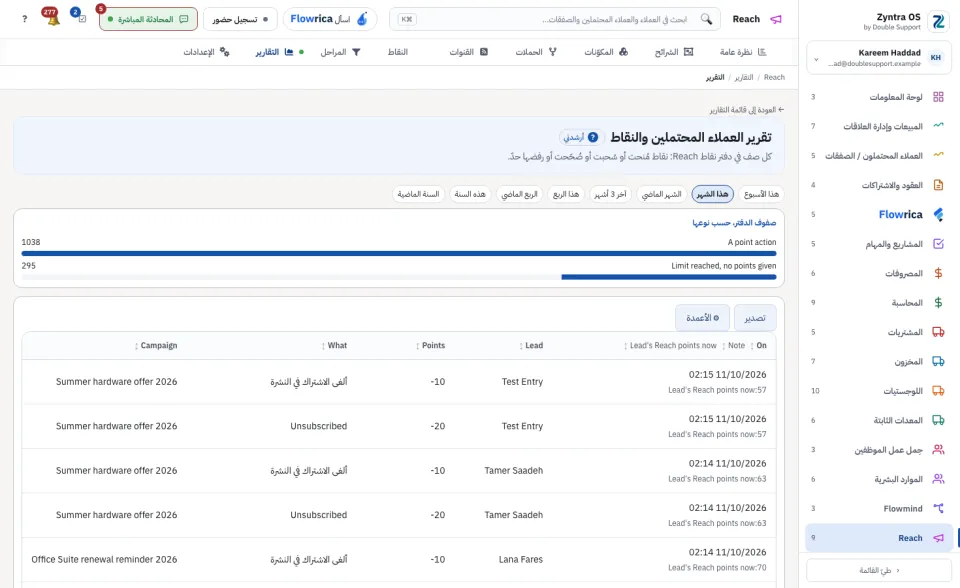This screenshot has height=588, width=960.
Task: Select السنة الماضية period filter
Action: pyautogui.click(x=418, y=194)
